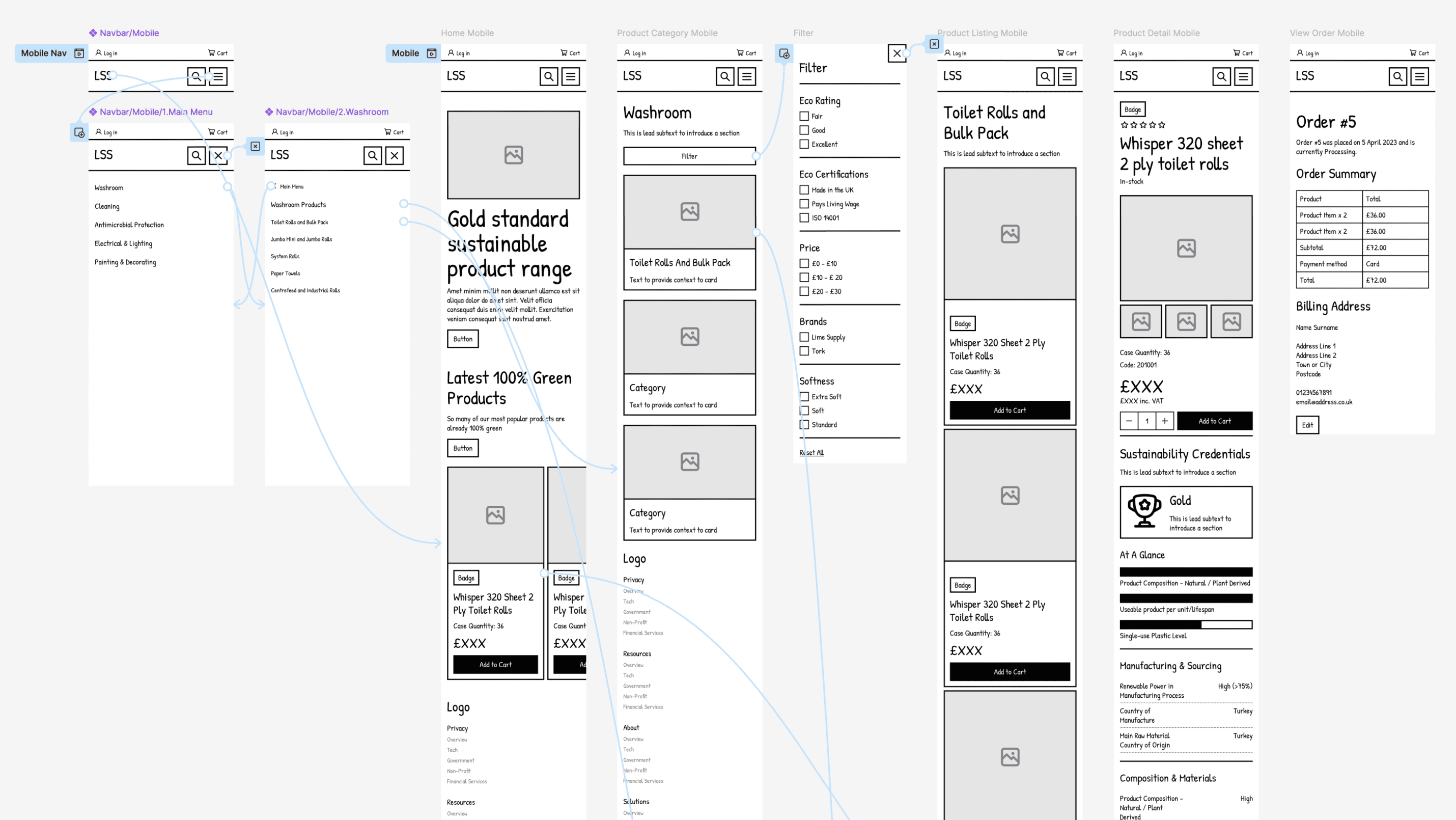Select third small image thumbnail in Product Detail
This screenshot has height=820, width=1456.
coord(1231,322)
